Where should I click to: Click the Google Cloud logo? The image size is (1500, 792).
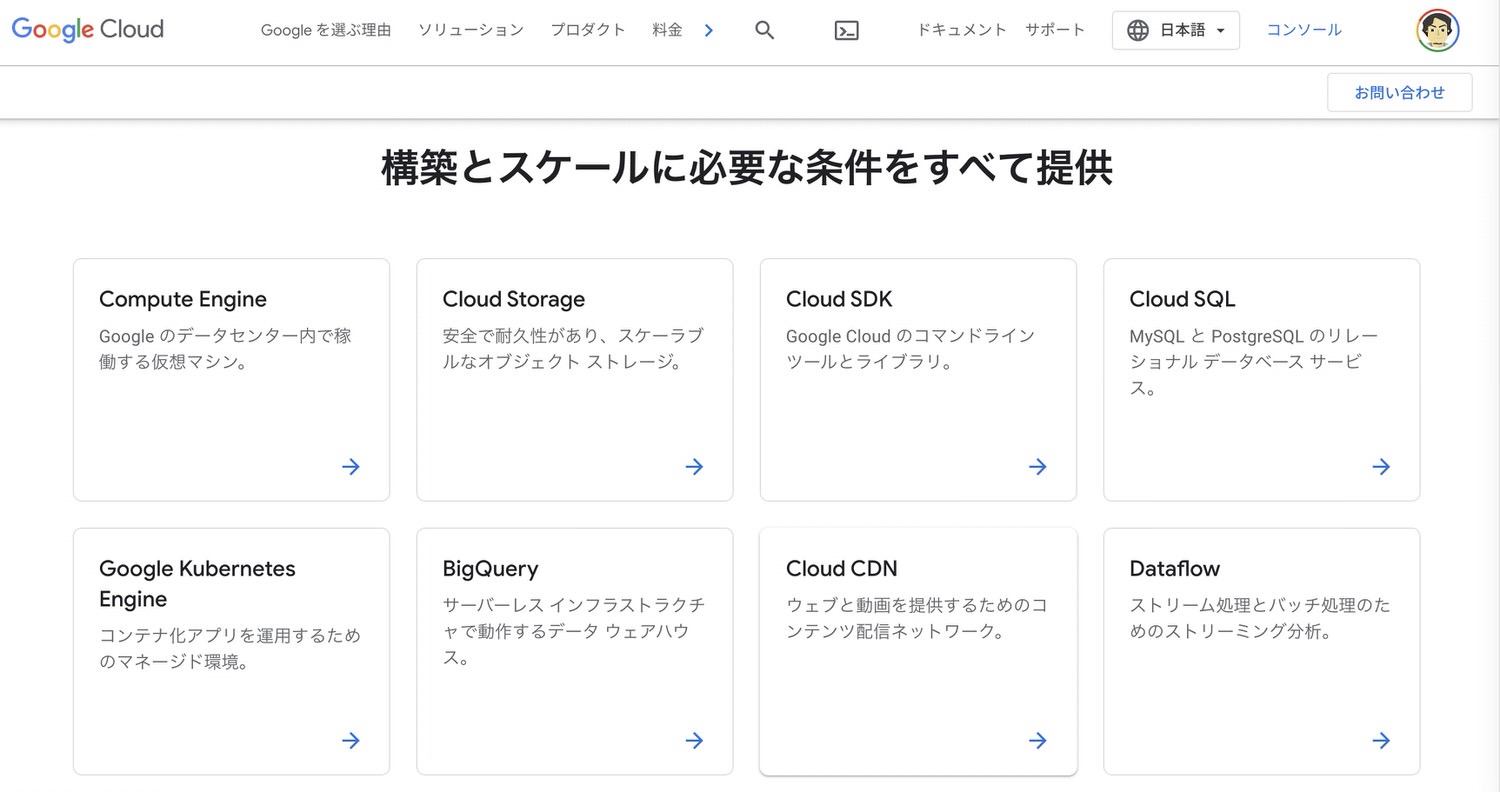(88, 30)
